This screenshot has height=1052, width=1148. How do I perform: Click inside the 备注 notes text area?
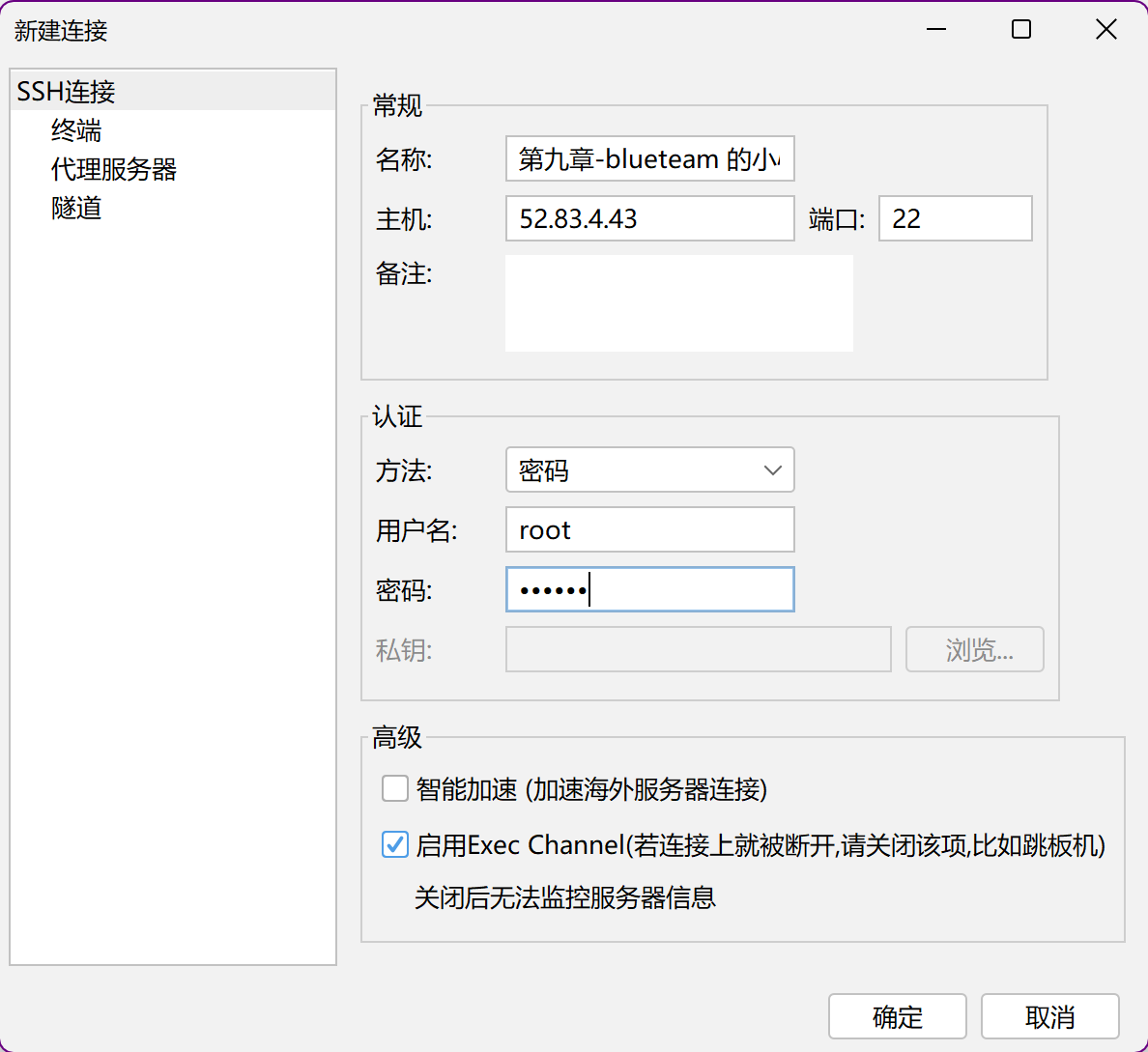pyautogui.click(x=678, y=303)
